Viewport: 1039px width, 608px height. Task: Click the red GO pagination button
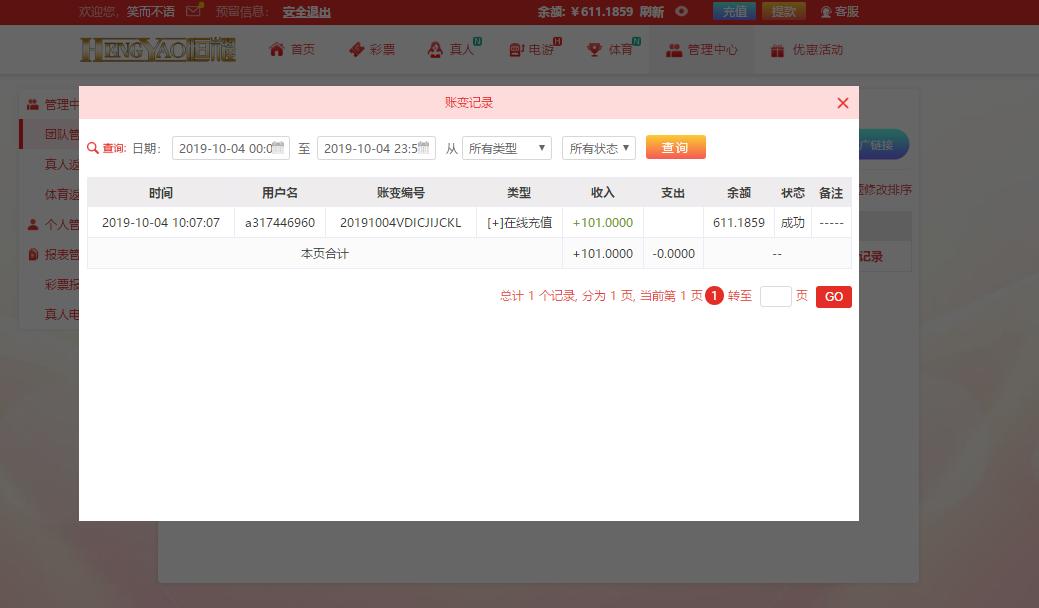[834, 297]
